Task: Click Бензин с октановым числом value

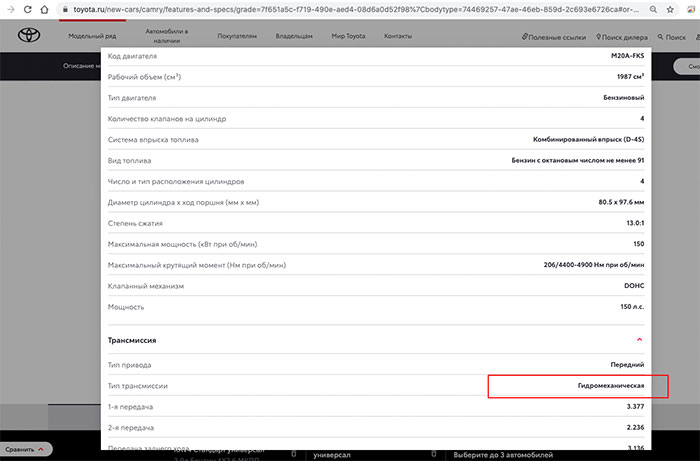Action: pos(578,160)
